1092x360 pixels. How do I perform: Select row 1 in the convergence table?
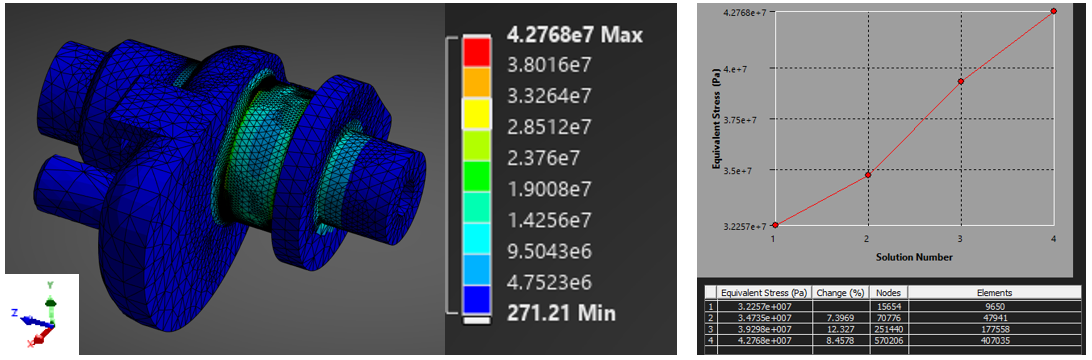(894, 305)
